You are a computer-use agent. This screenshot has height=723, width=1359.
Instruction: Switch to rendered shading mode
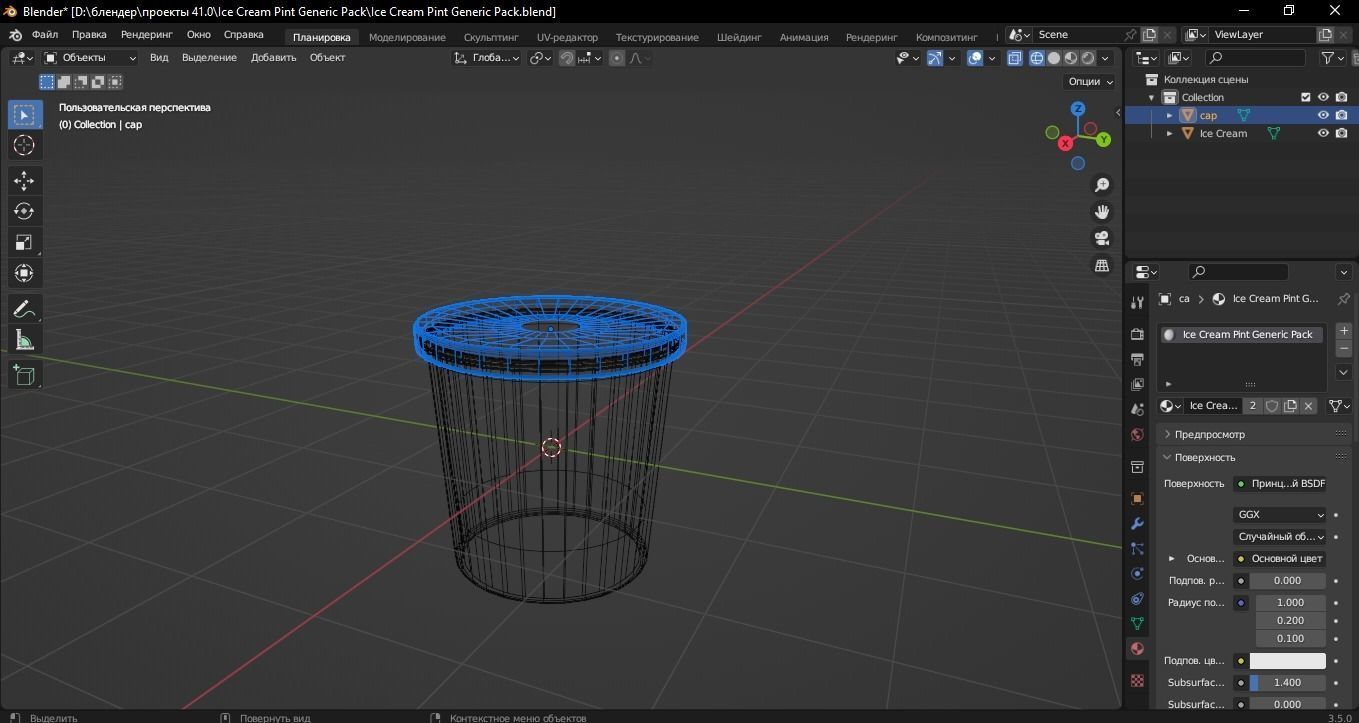1088,58
